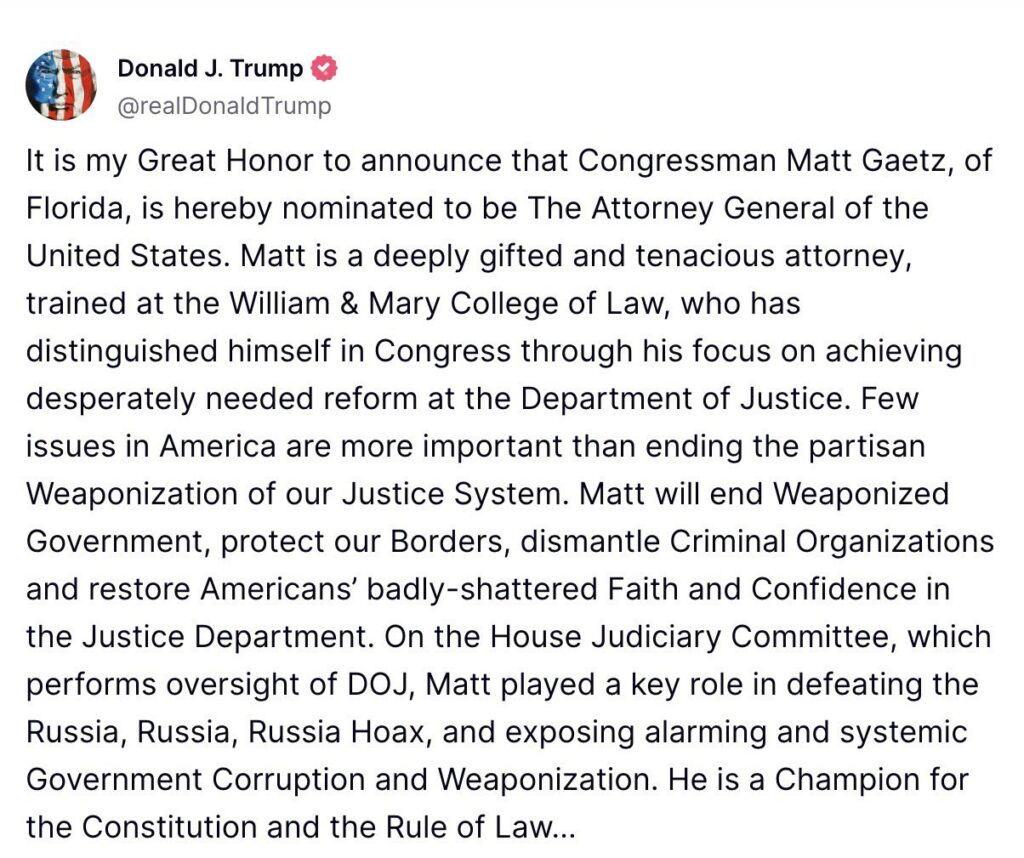The width and height of the screenshot is (1024, 858).
Task: Open the flag-themed profile avatar
Action: (x=61, y=85)
